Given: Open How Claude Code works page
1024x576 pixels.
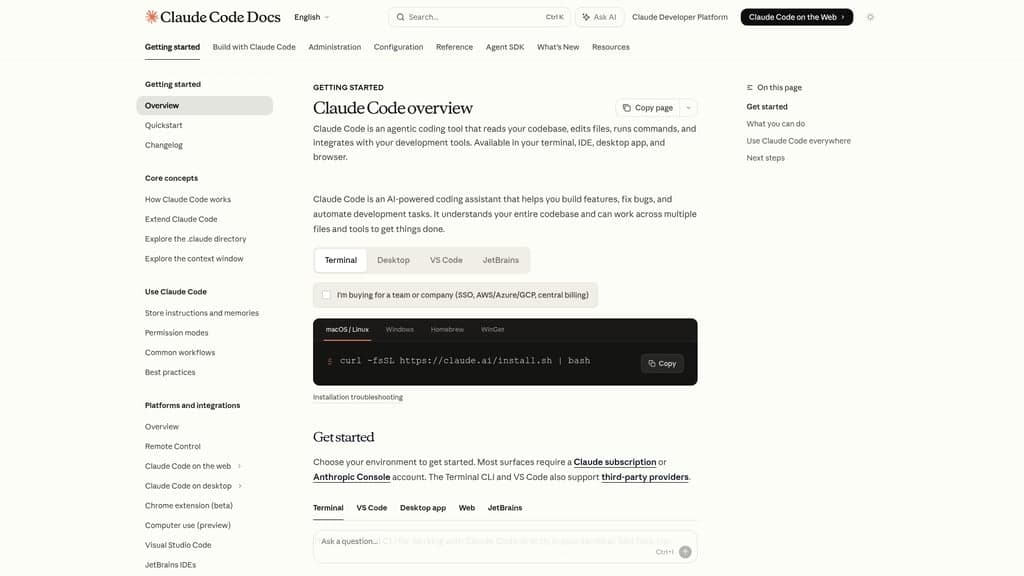Looking at the screenshot, I should (188, 199).
